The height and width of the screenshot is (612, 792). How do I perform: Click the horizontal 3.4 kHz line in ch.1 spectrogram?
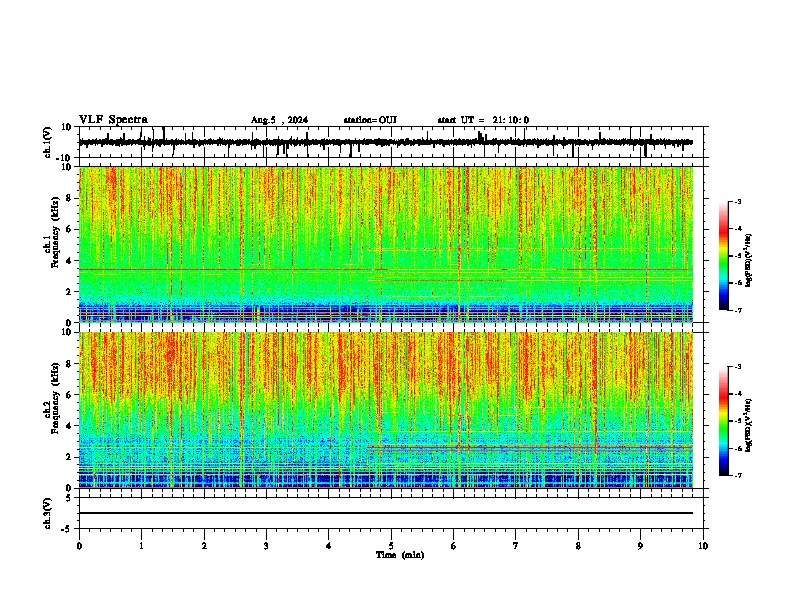pyautogui.click(x=385, y=270)
